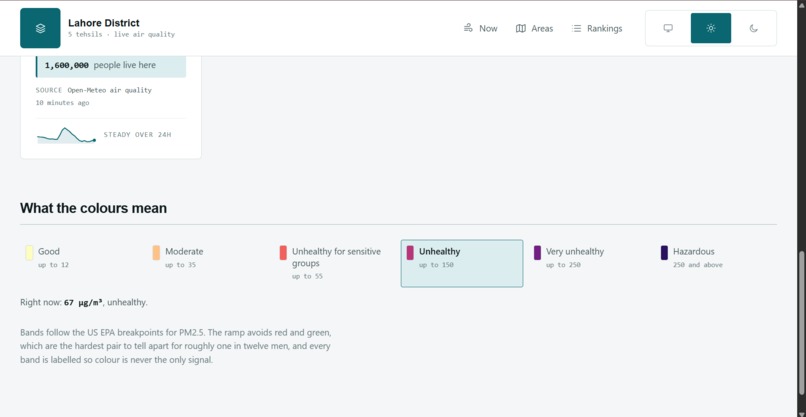Screen dimensions: 806x417
Task: Click 'up to 12' threshold text
Action: 53,265
